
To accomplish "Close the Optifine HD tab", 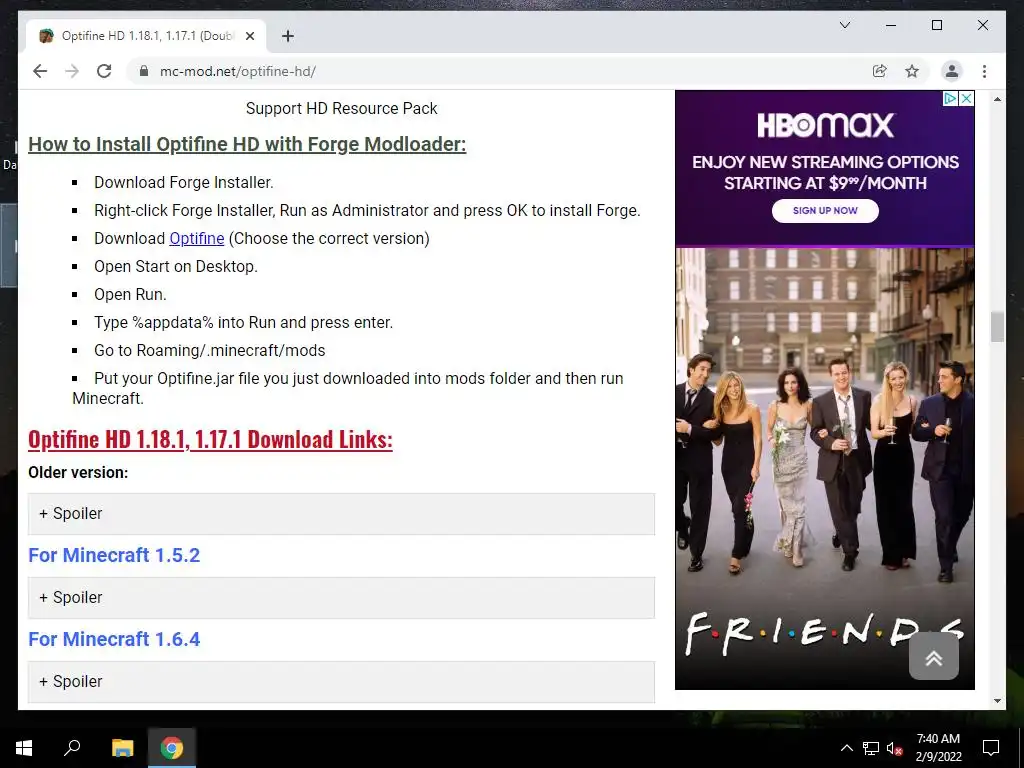I will pyautogui.click(x=249, y=36).
